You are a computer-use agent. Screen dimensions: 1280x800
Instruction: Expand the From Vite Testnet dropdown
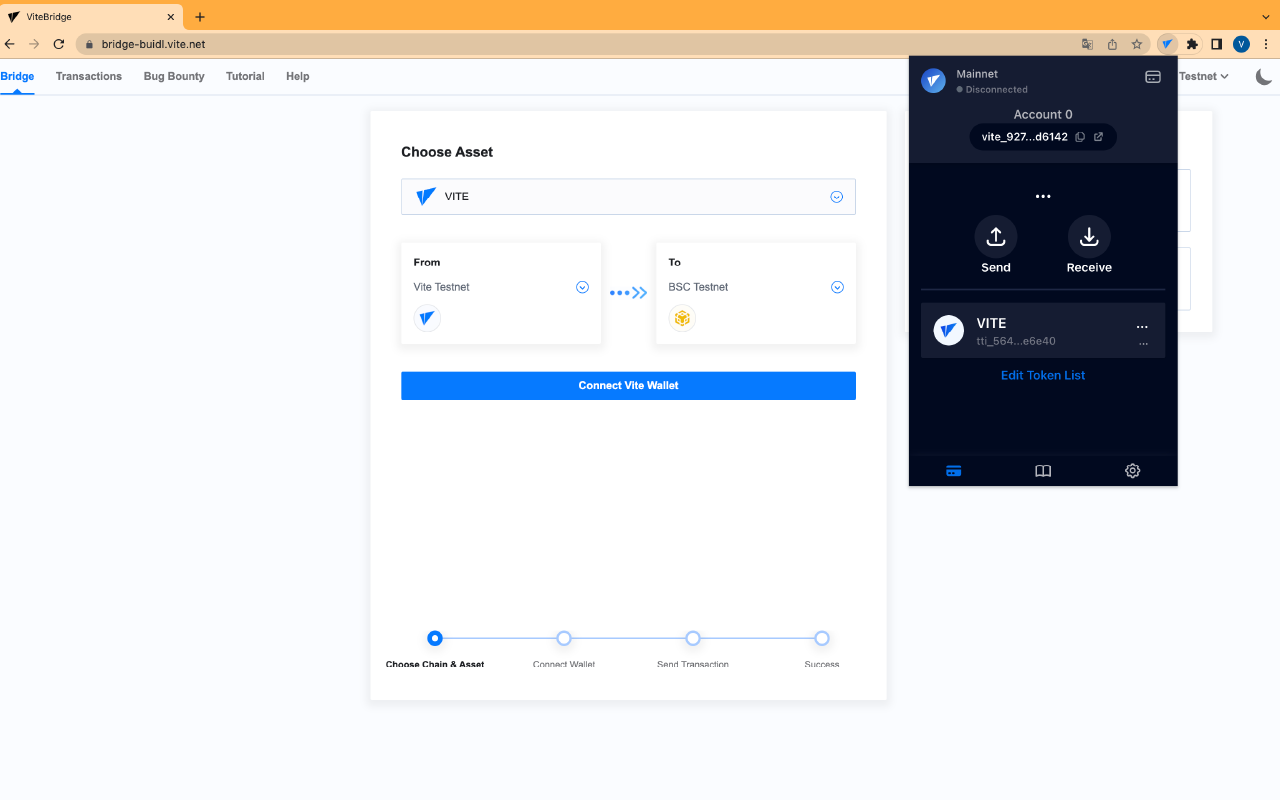click(x=582, y=287)
